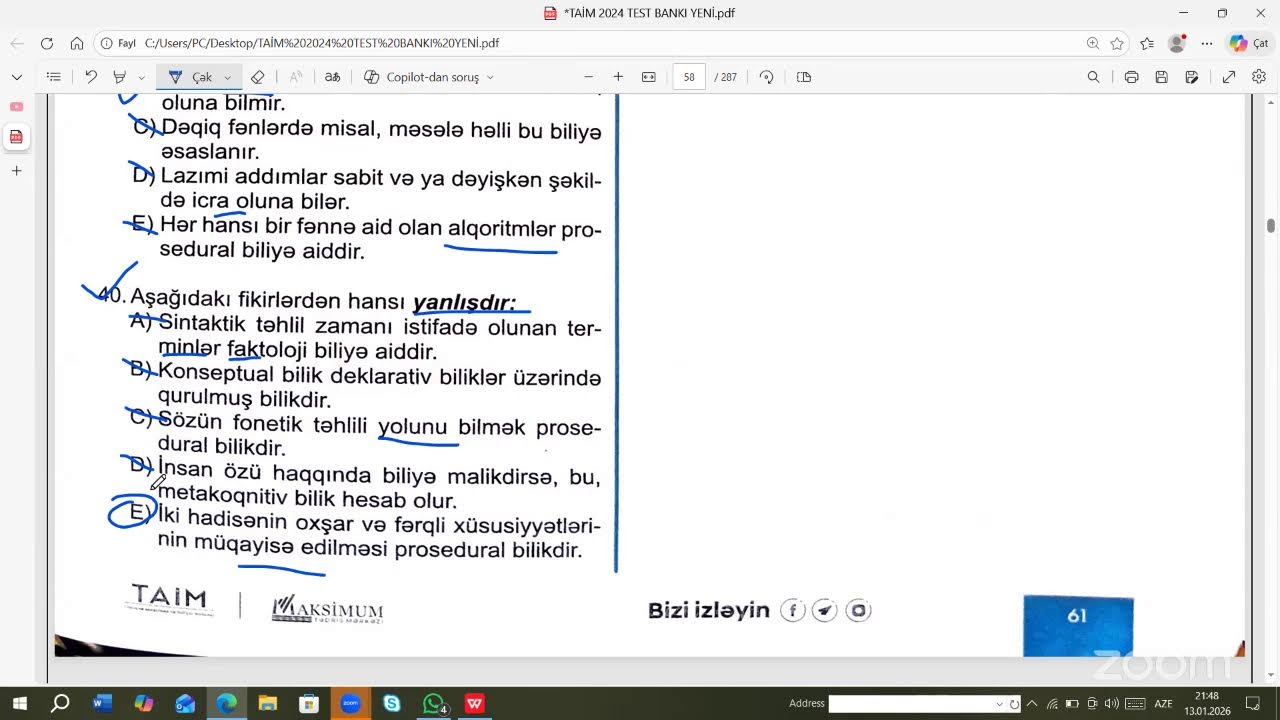The width and height of the screenshot is (1280, 720).
Task: Refresh the browser page
Action: pos(47,43)
